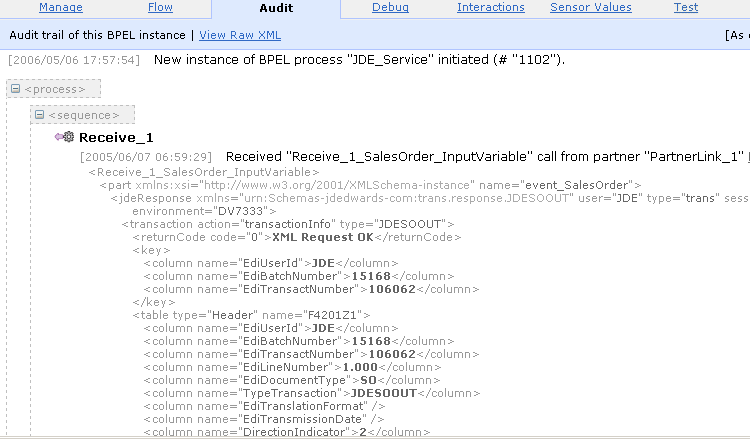This screenshot has height=439, width=750.
Task: Open the Manage tab
Action: (61, 7)
